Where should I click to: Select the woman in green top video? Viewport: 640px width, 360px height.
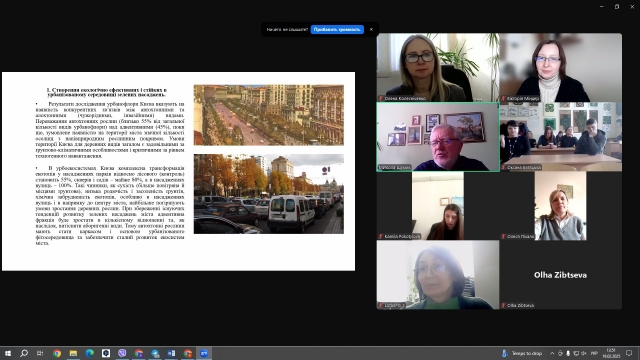[x=438, y=275]
